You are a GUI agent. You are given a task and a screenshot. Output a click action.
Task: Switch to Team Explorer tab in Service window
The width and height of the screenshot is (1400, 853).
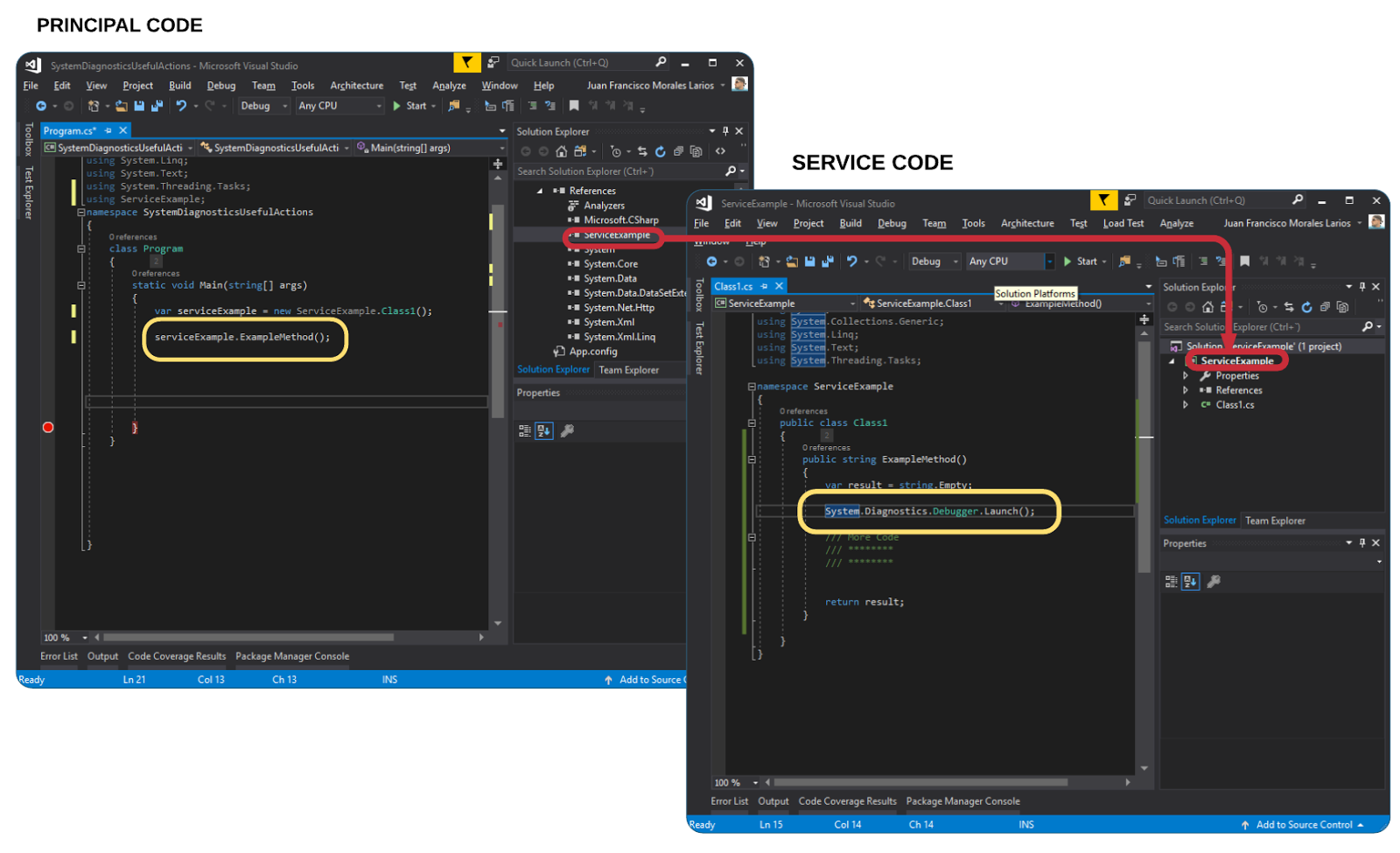point(1275,521)
